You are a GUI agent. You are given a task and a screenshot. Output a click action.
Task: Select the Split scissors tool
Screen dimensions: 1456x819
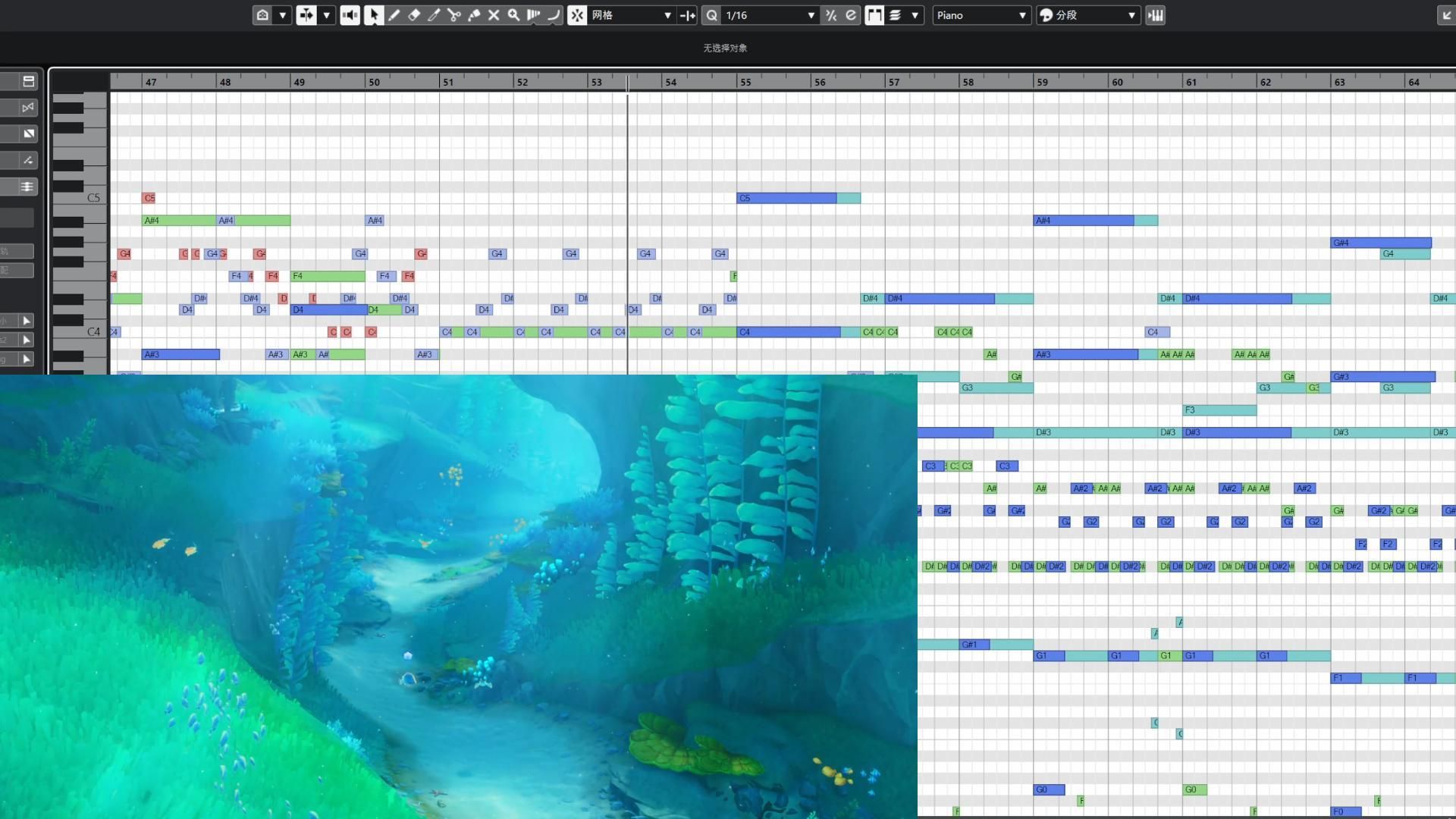tap(454, 15)
